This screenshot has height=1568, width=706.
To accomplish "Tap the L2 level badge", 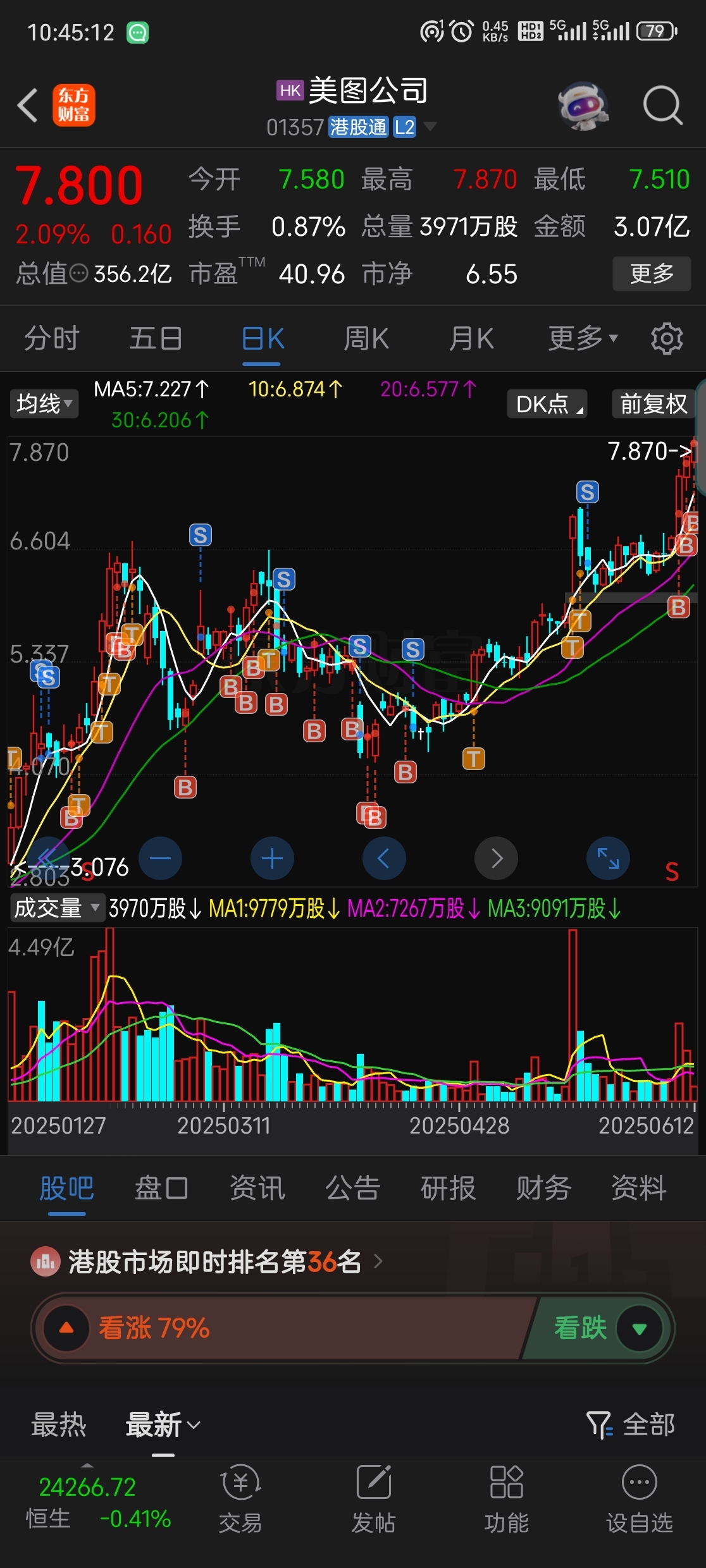I will 404,127.
